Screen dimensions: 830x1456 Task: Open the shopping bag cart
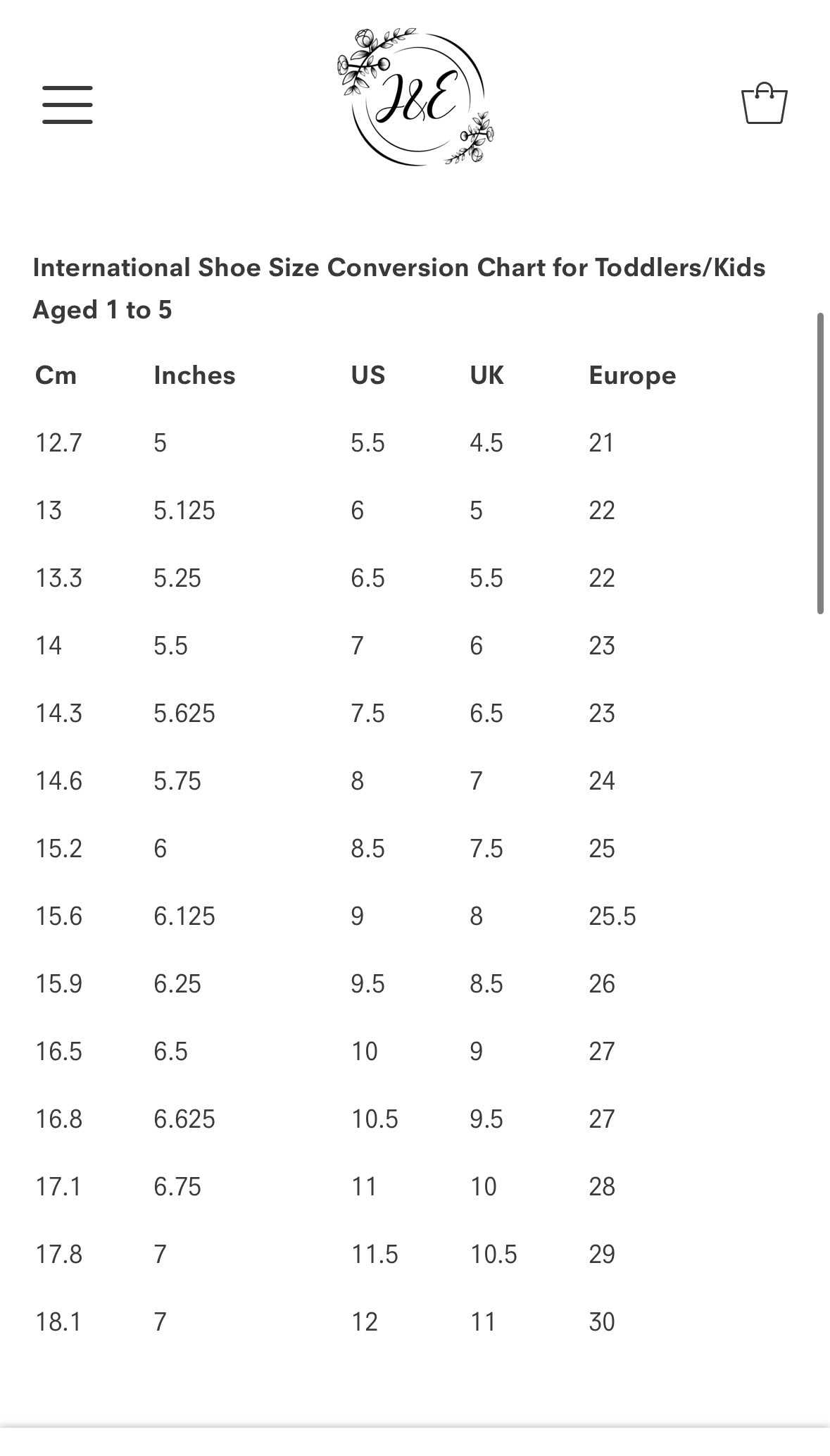pos(764,104)
